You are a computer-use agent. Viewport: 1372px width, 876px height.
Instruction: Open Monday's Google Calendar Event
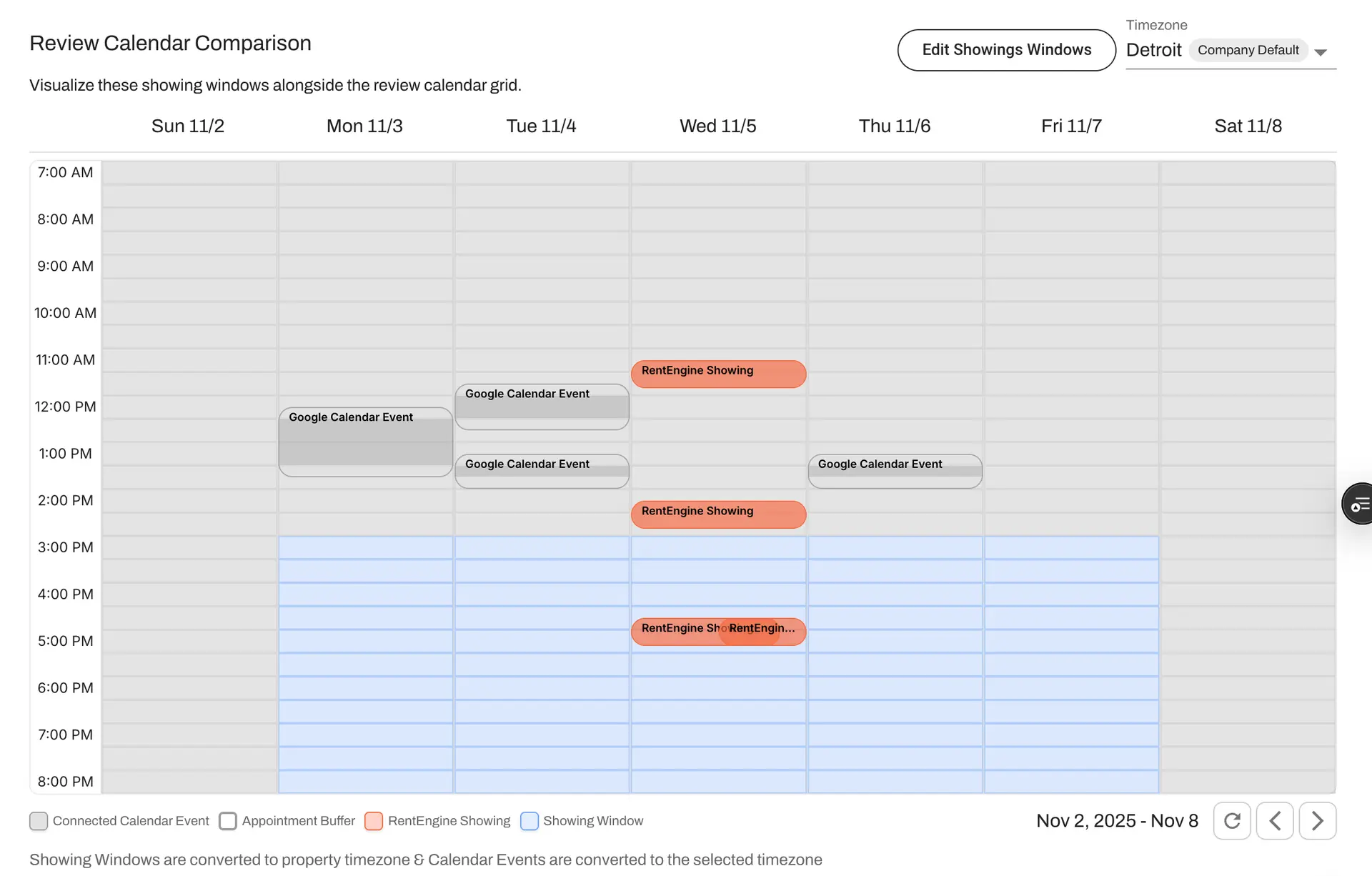click(x=365, y=442)
